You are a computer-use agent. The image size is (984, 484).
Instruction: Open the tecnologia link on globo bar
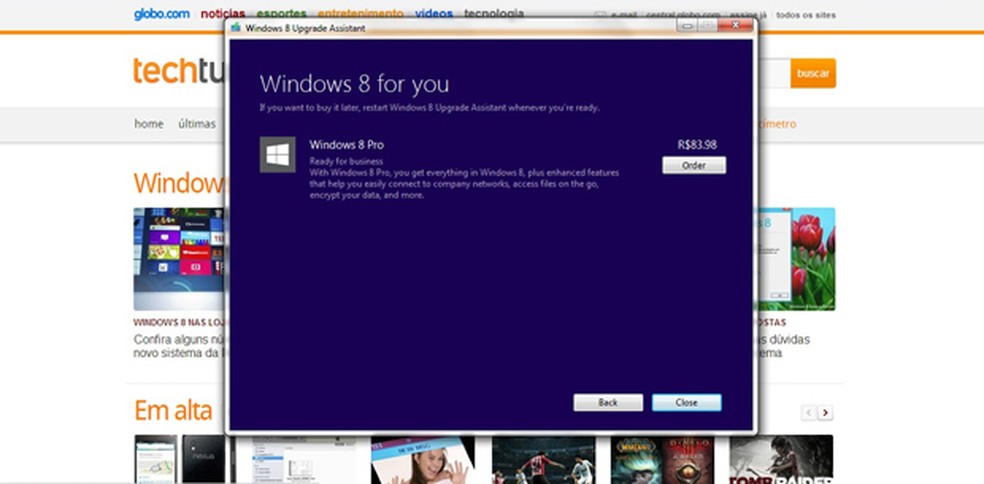[494, 13]
